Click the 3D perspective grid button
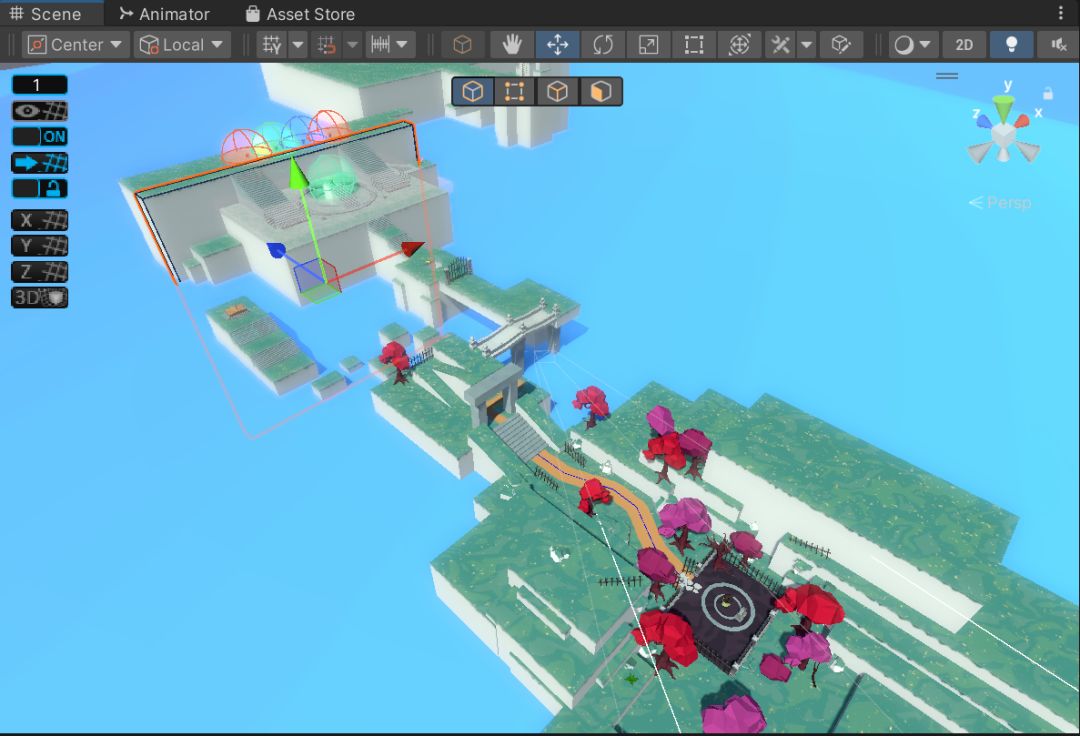This screenshot has height=736, width=1080. click(x=39, y=297)
